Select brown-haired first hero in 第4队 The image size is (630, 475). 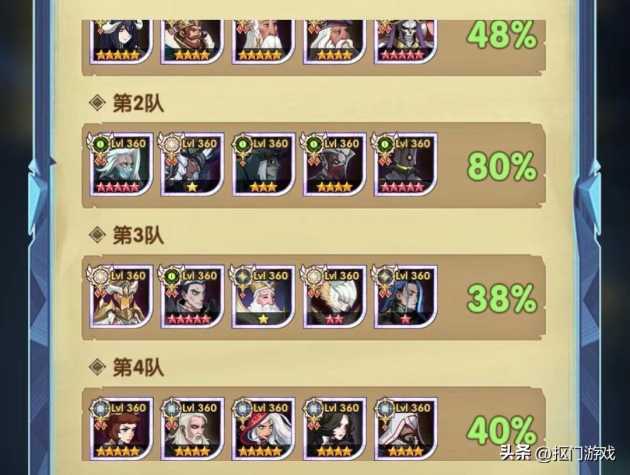[121, 429]
